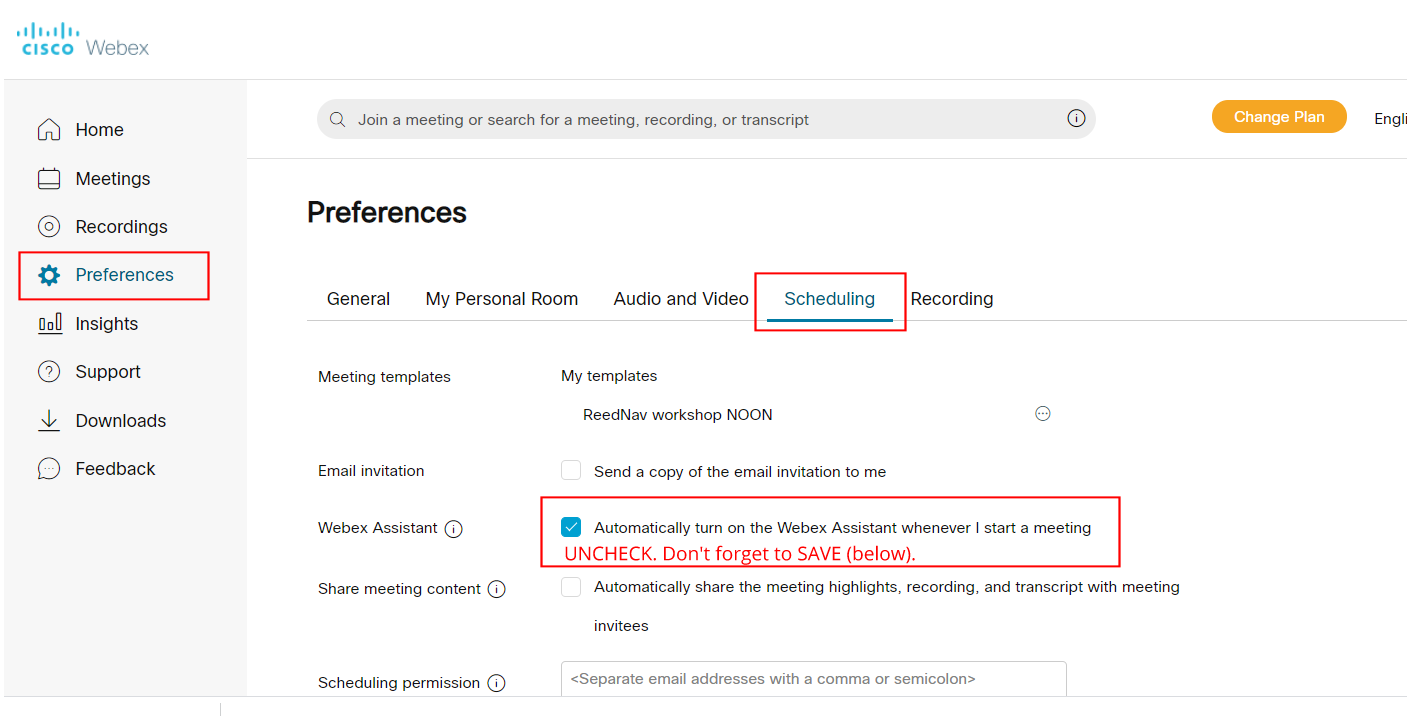Open the Recordings sidebar icon
Screen dimensions: 1411x720
click(49, 227)
